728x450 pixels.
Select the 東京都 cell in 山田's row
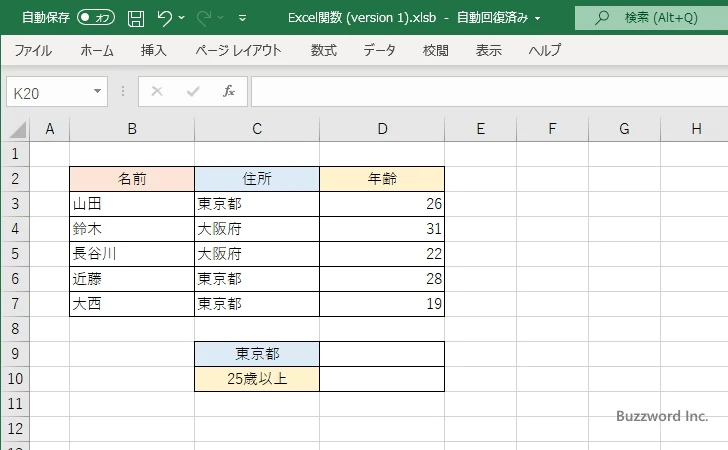257,204
